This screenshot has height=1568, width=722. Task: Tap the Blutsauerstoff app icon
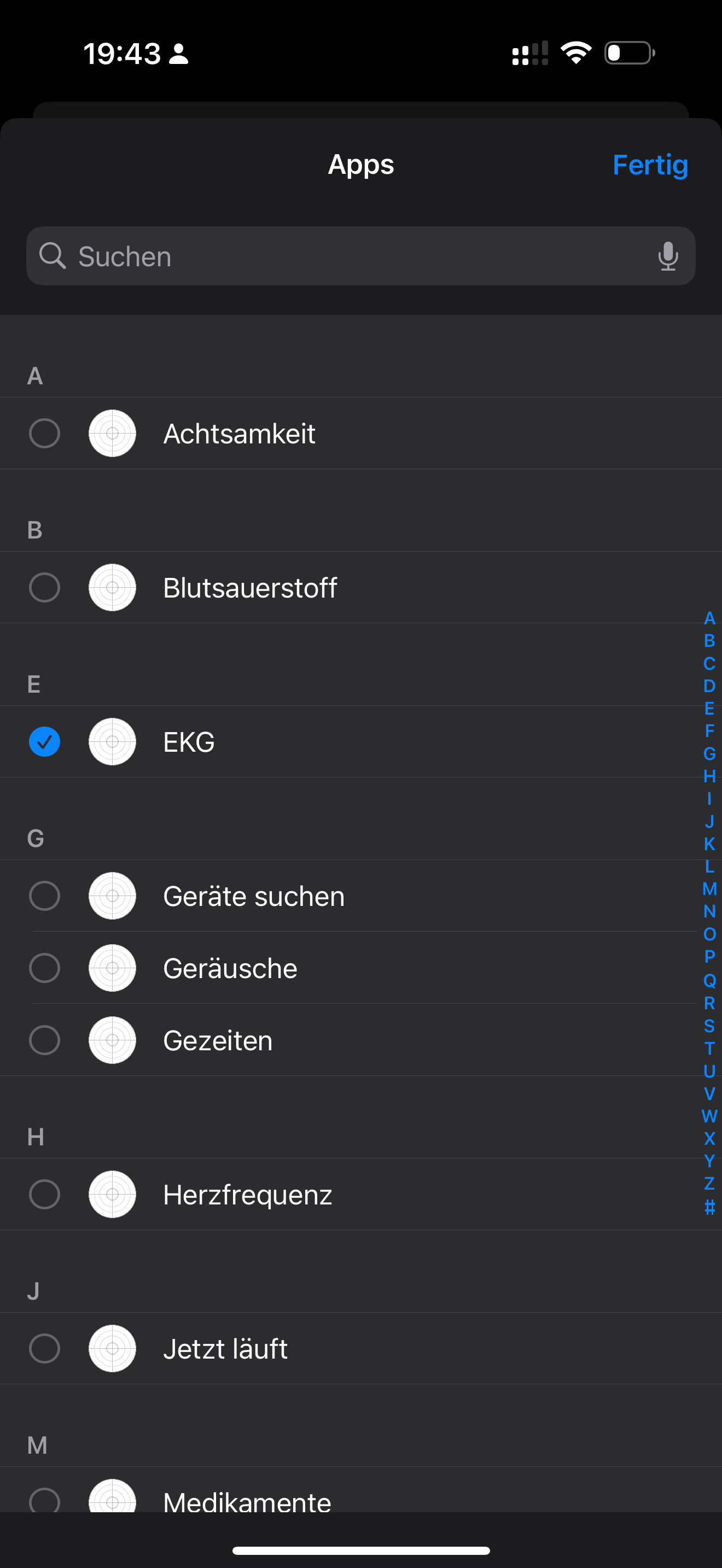[112, 587]
